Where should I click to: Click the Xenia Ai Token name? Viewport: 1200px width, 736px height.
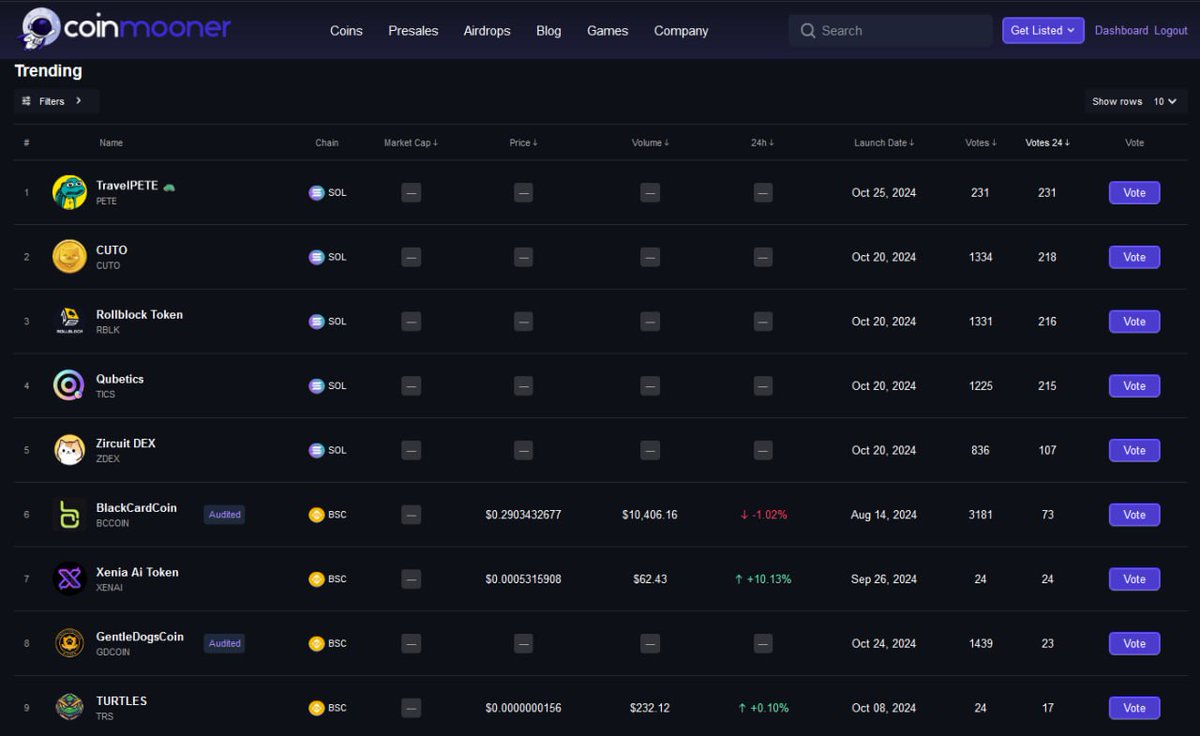point(137,573)
